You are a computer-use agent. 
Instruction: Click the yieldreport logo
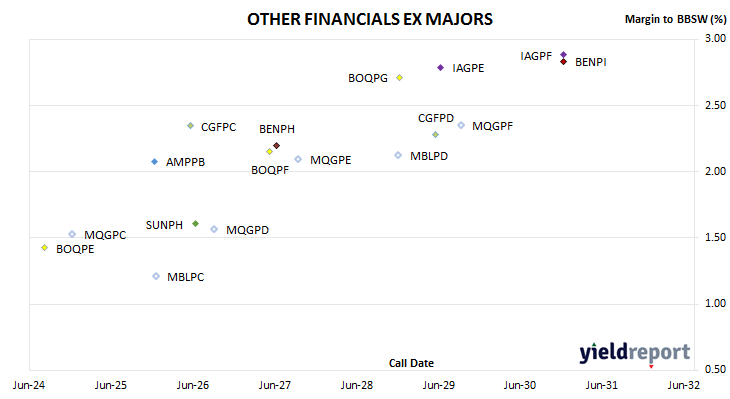pyautogui.click(x=635, y=353)
